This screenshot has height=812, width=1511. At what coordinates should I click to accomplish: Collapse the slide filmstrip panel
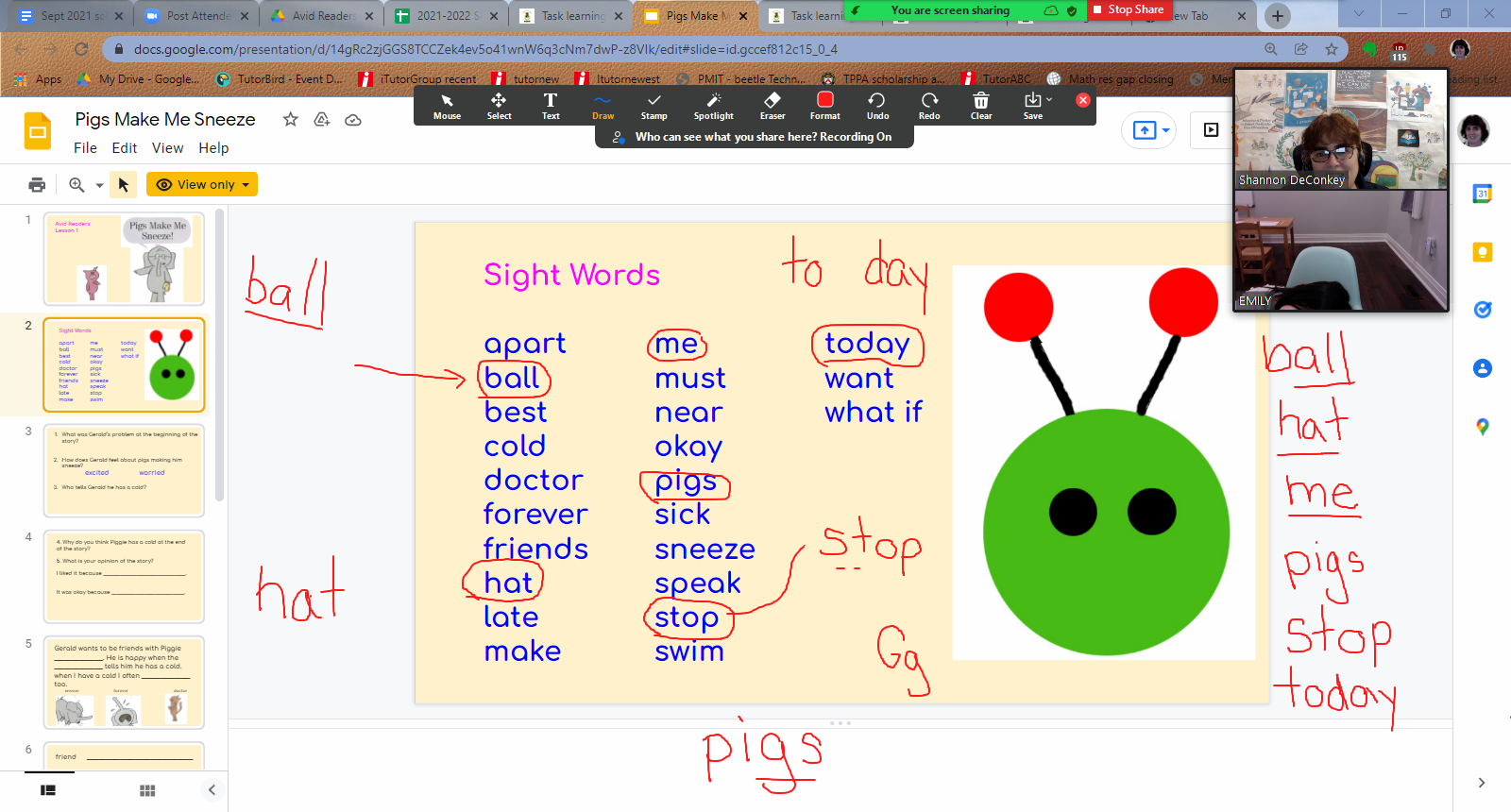pos(212,790)
